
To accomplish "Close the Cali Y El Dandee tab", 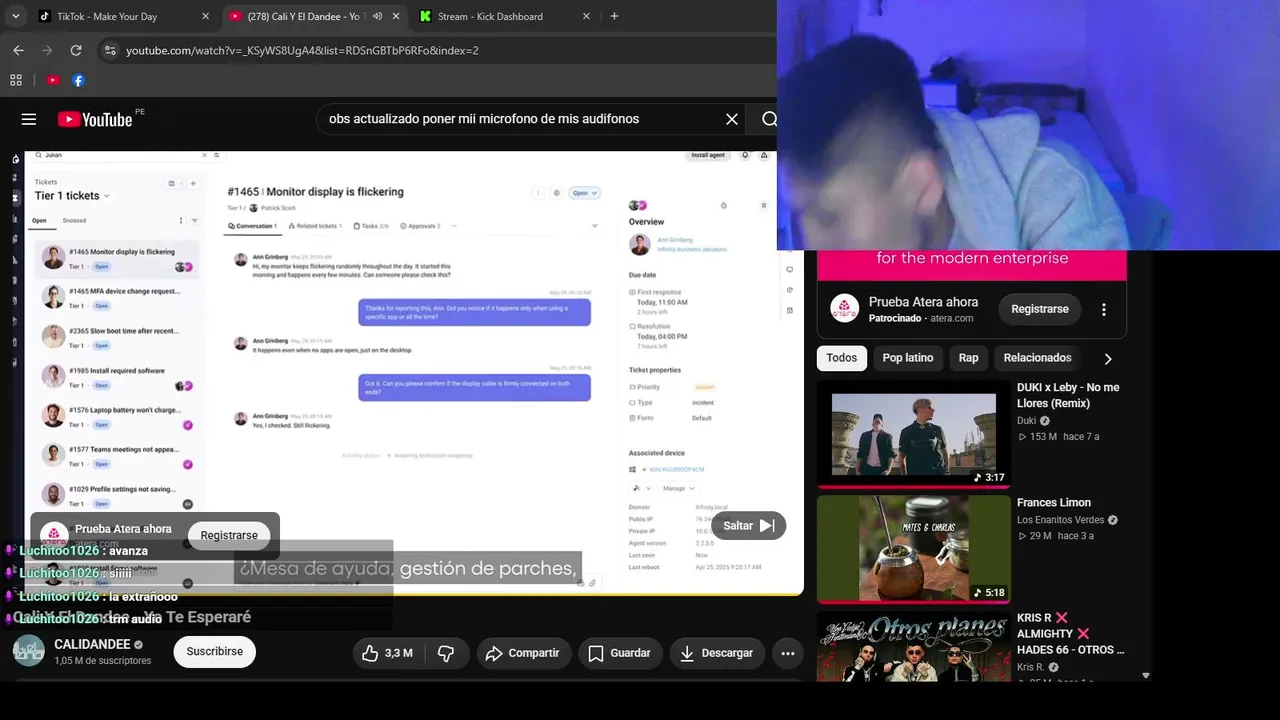I will (396, 16).
